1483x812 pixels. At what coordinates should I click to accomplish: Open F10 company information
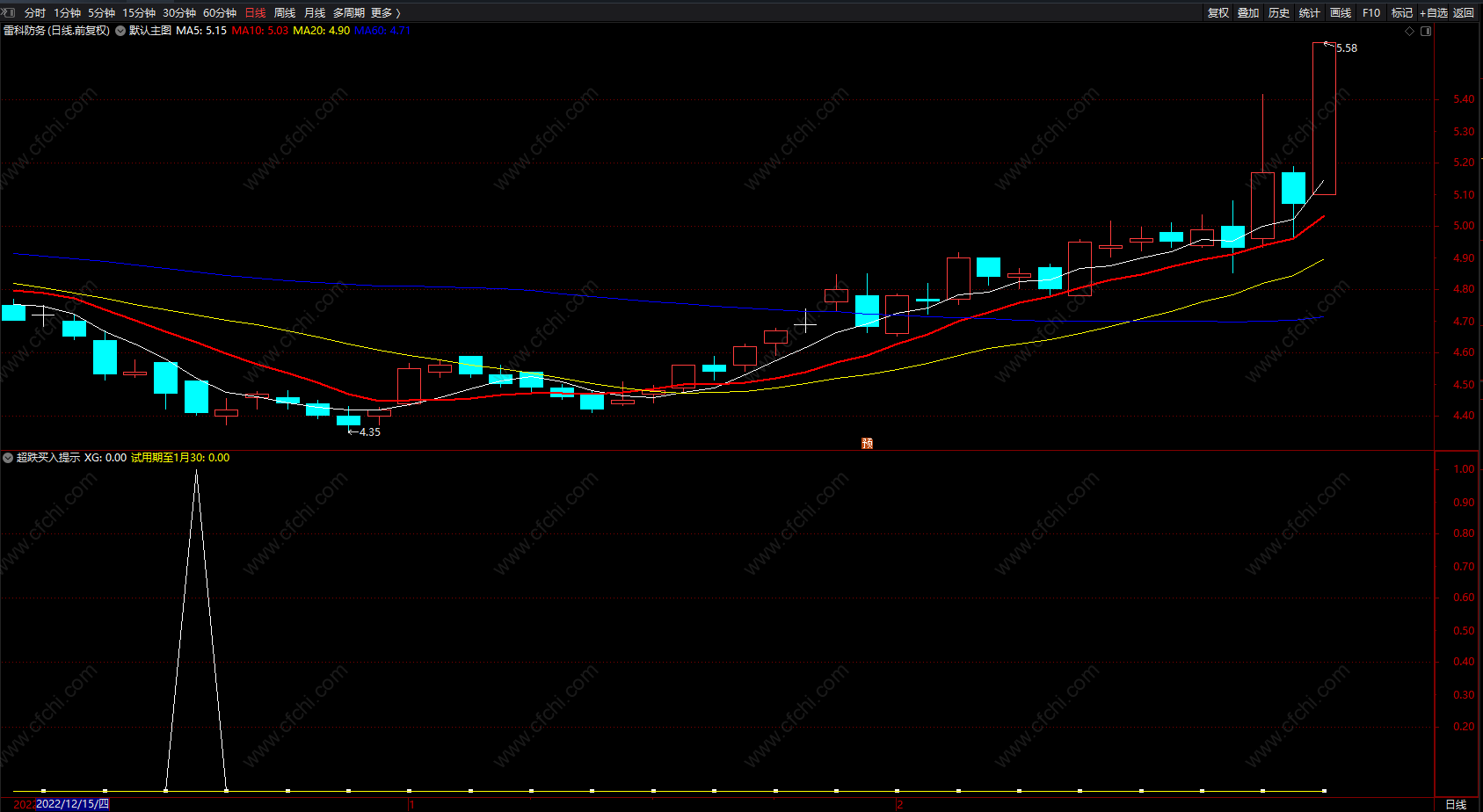click(x=1371, y=12)
